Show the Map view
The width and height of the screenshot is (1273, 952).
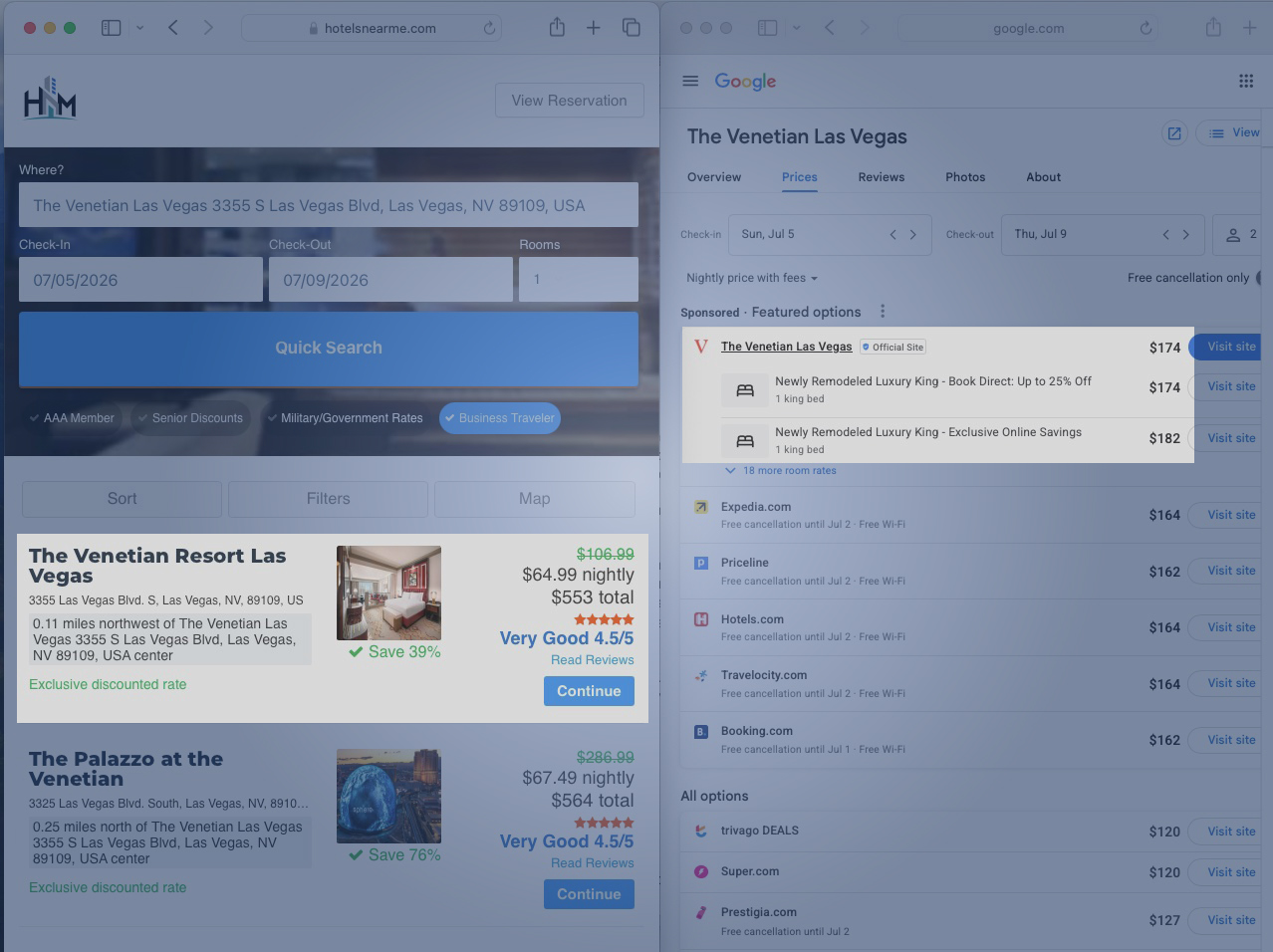(x=535, y=499)
